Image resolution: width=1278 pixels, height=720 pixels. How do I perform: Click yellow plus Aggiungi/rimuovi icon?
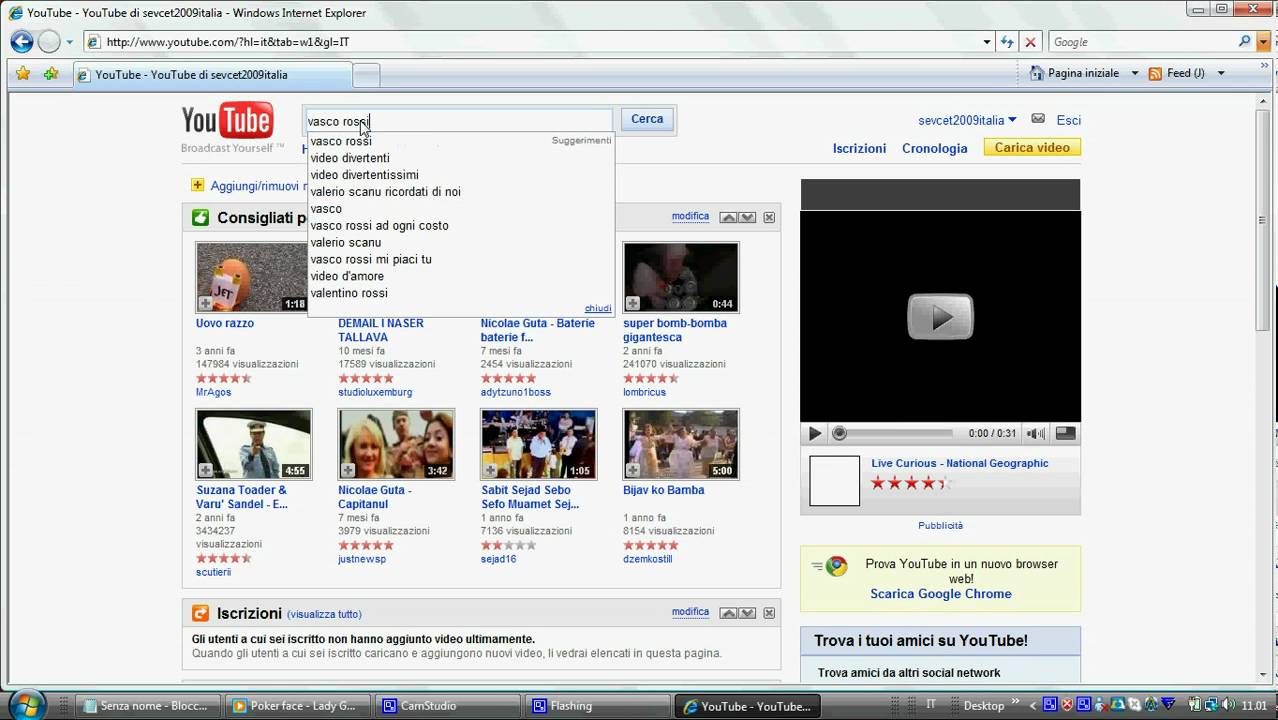coord(197,185)
